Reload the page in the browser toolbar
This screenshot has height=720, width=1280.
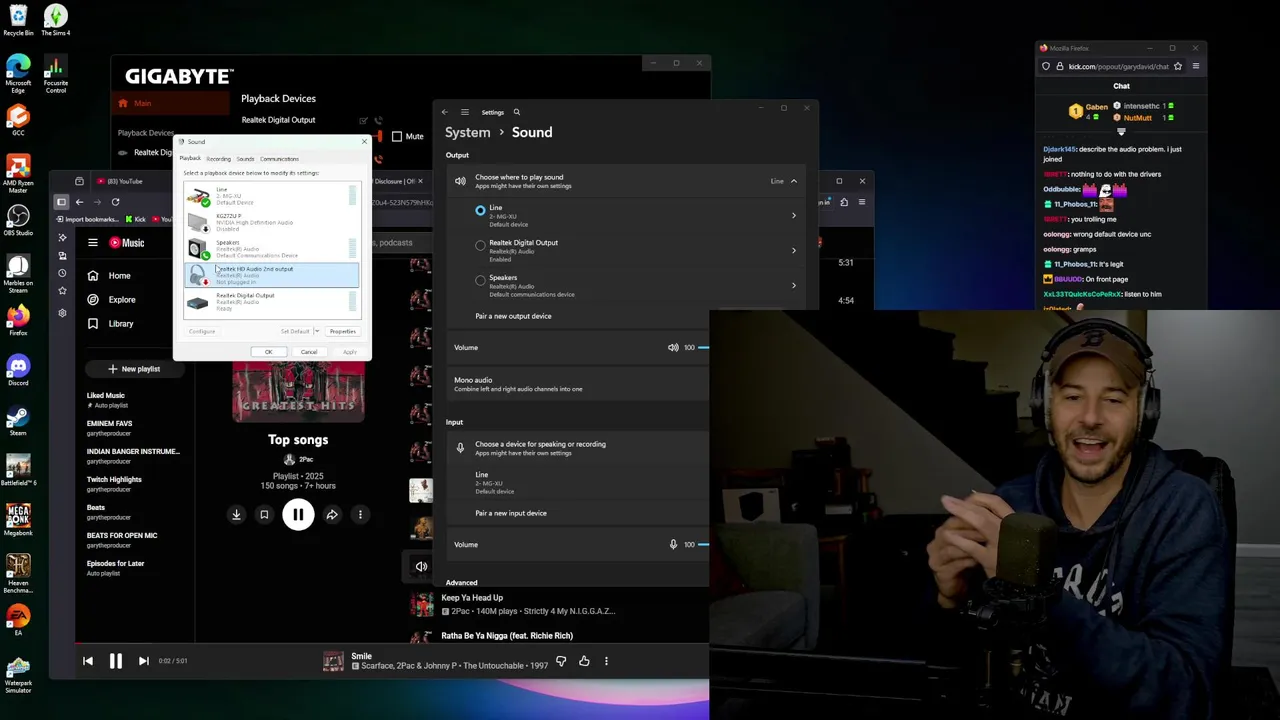click(x=115, y=202)
